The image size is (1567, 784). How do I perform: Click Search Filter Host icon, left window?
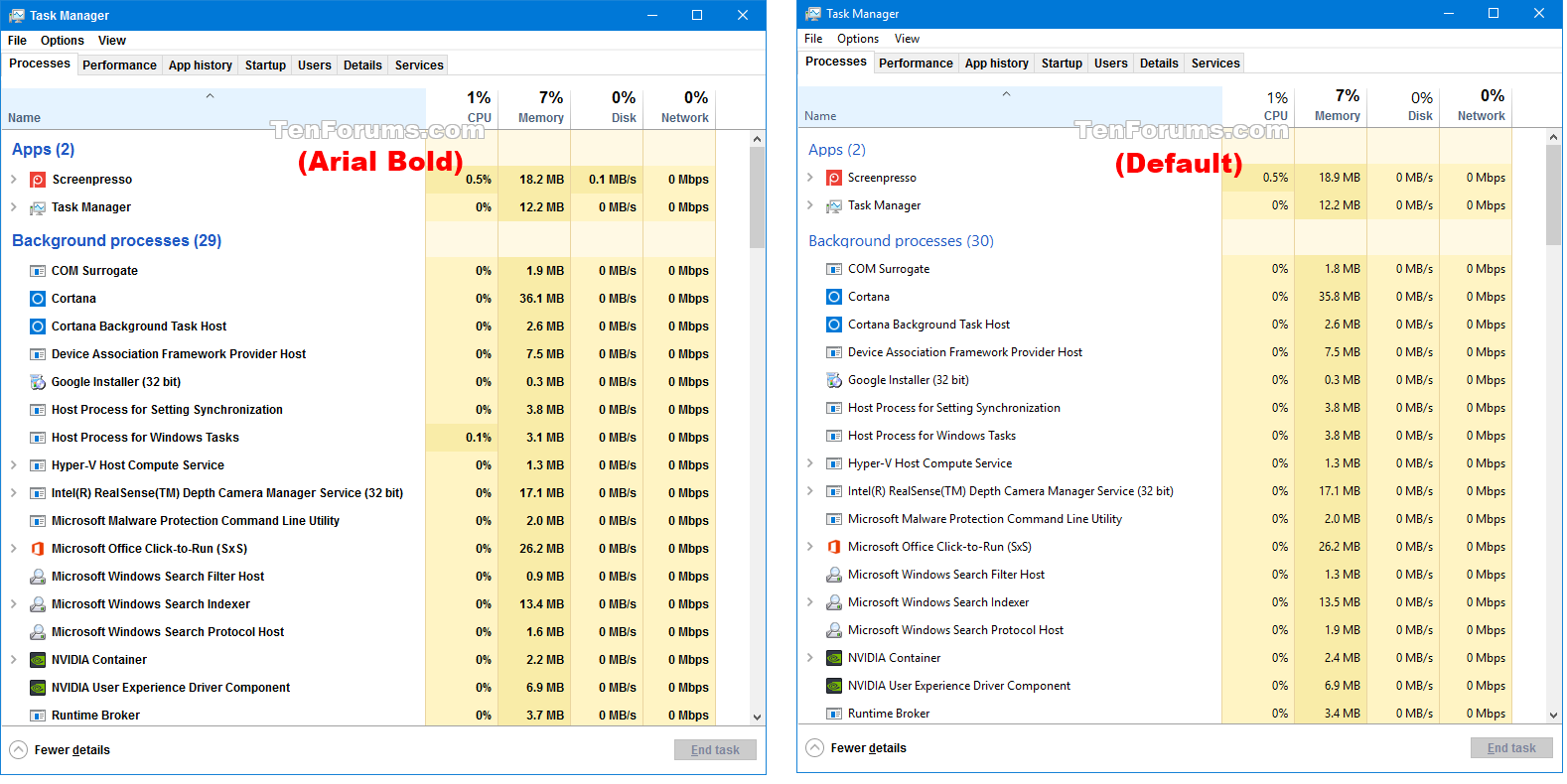pos(38,577)
